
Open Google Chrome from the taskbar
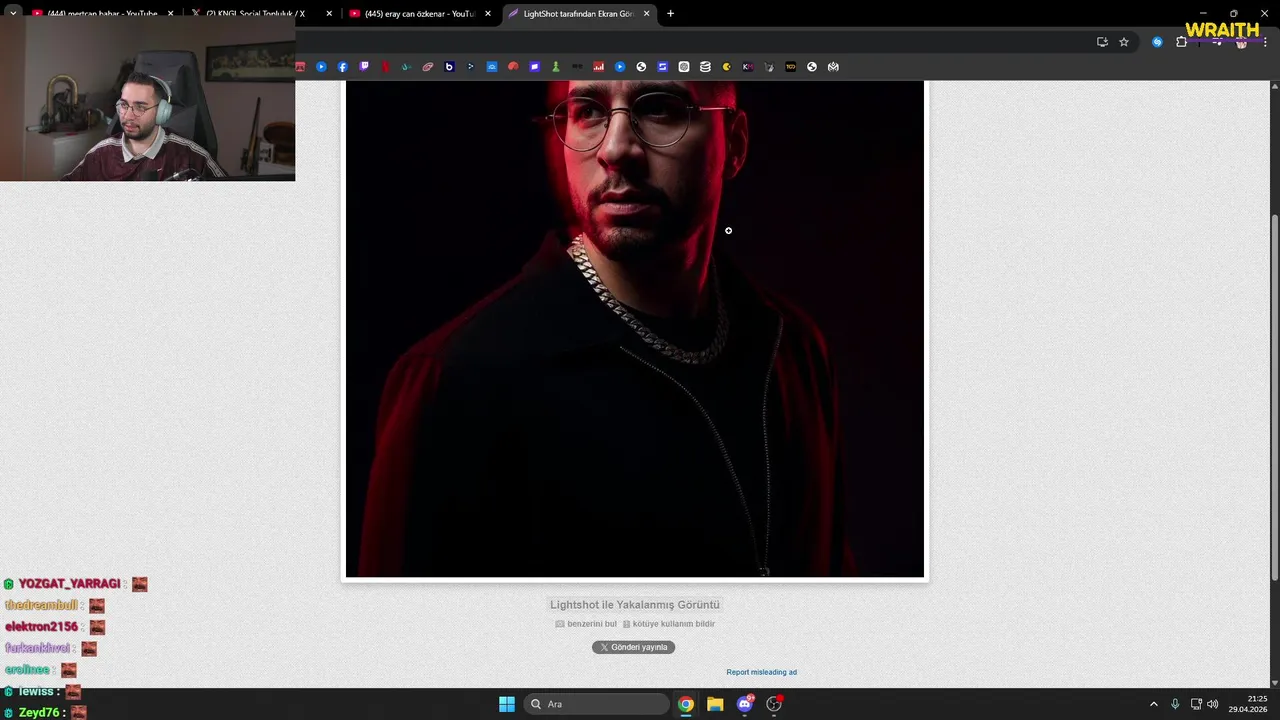coord(686,704)
